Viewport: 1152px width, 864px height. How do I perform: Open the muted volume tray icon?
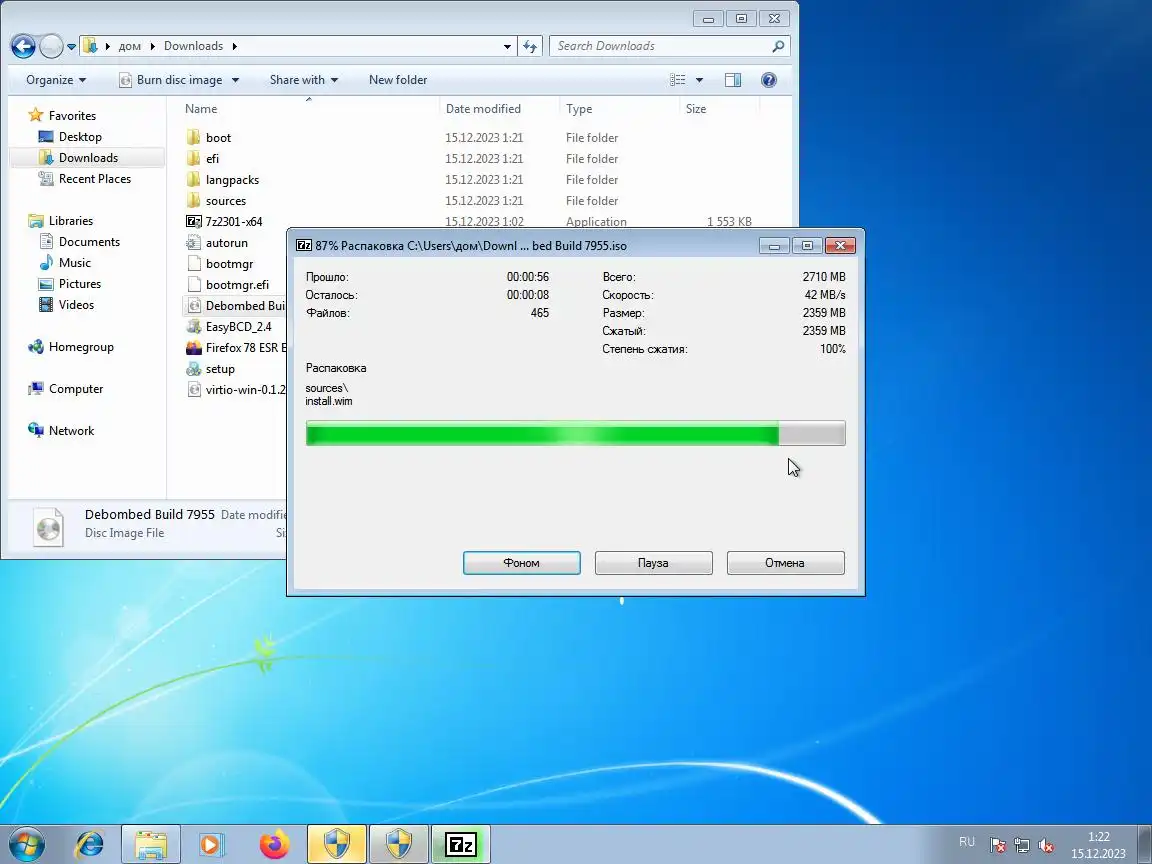pos(1046,846)
